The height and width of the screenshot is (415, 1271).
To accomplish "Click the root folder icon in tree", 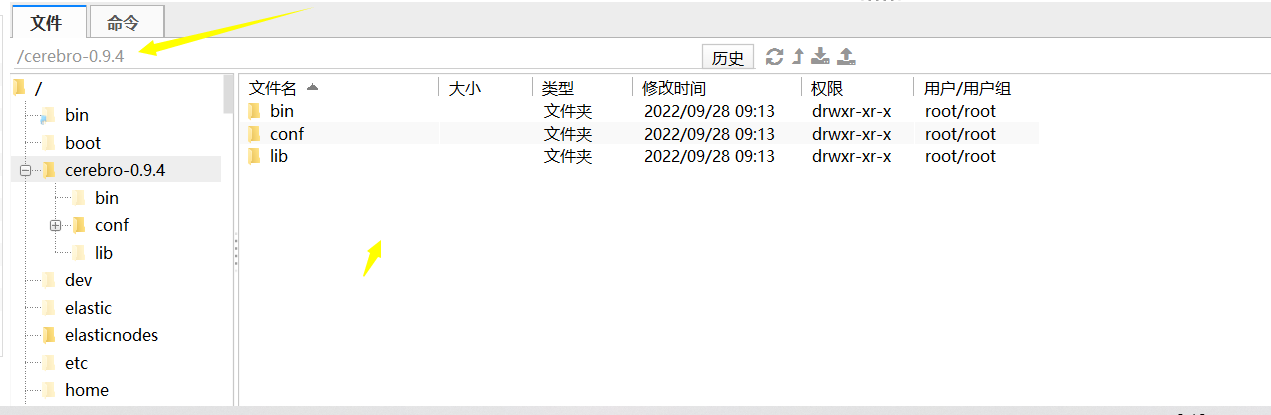I will [19, 88].
